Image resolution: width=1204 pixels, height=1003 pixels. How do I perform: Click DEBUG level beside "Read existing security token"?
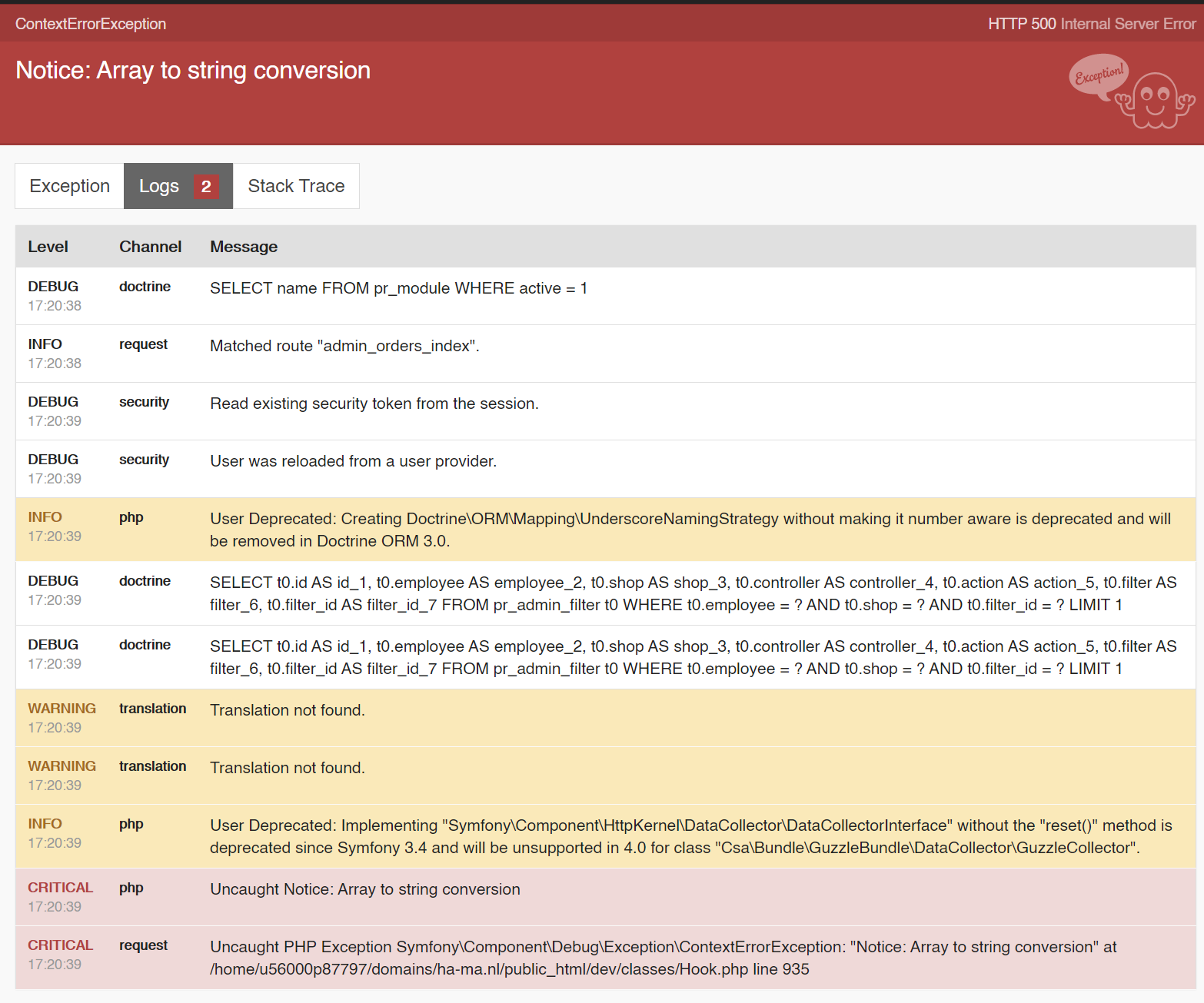[x=54, y=402]
